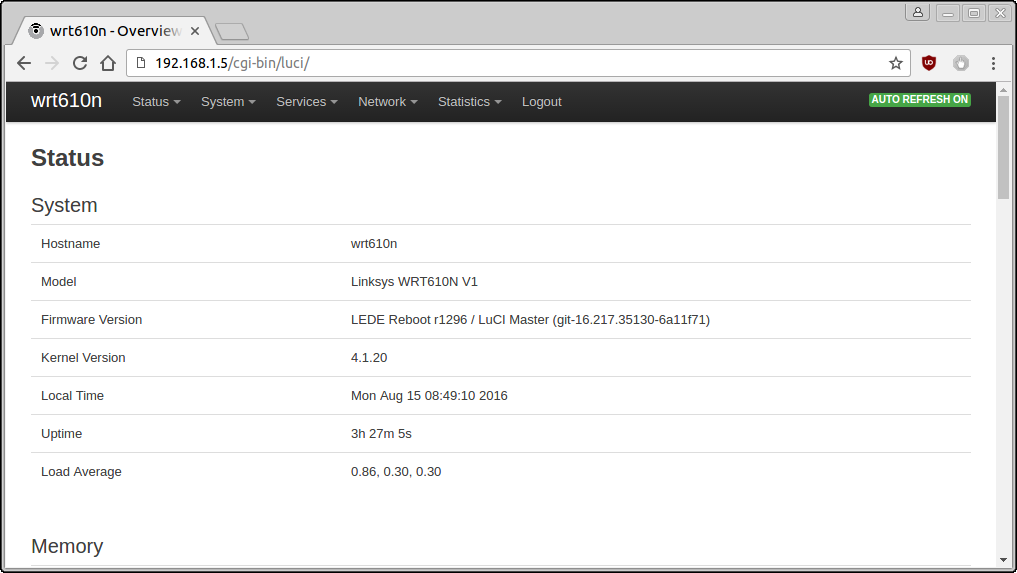Bookmark this page with the star icon
The image size is (1017, 573).
(x=896, y=63)
